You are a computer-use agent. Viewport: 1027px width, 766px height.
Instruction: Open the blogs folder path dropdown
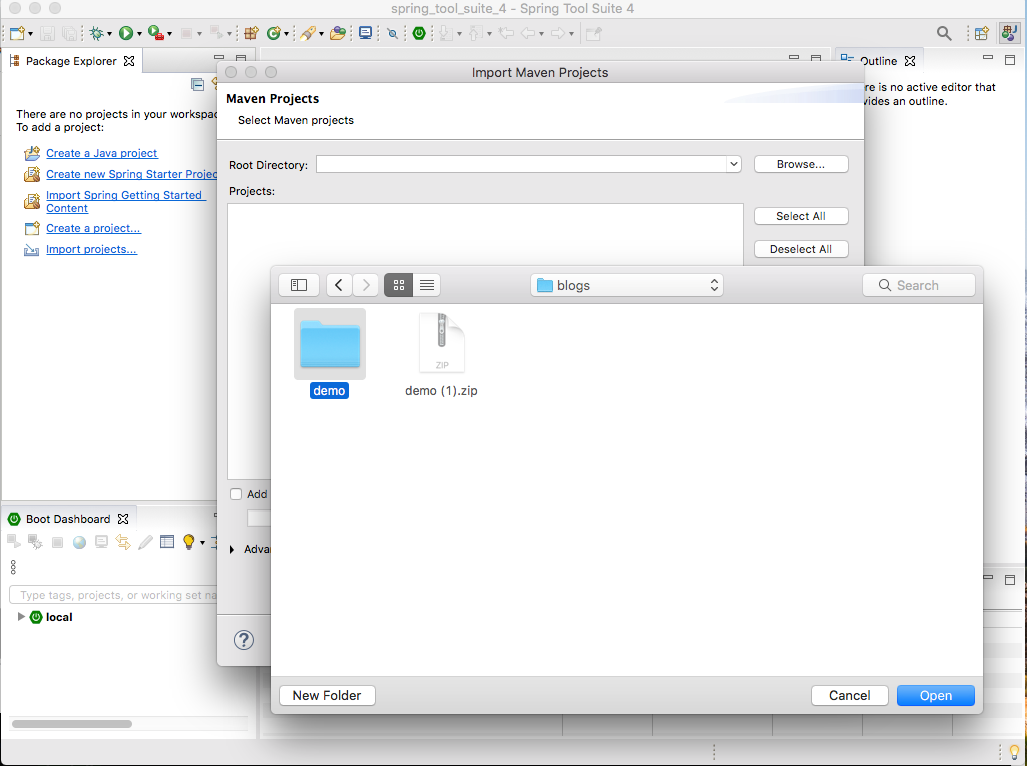click(x=627, y=285)
